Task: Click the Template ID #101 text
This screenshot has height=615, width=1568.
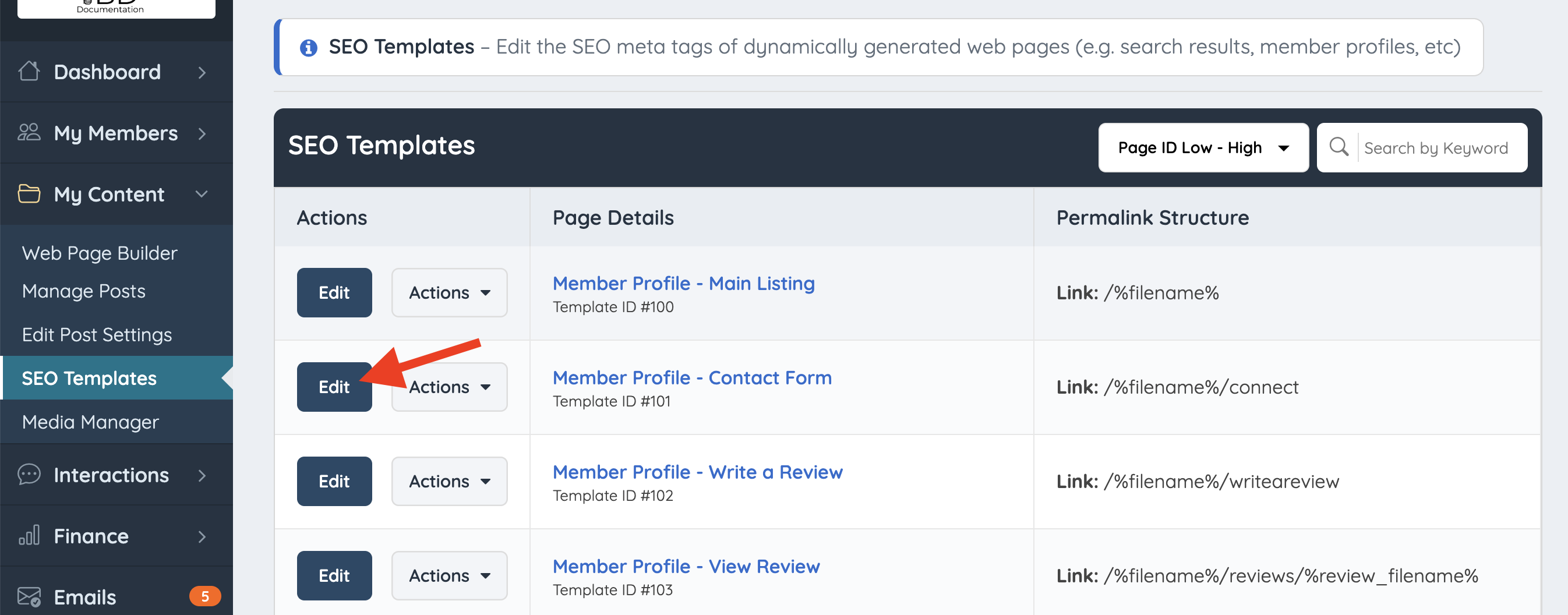Action: [612, 401]
